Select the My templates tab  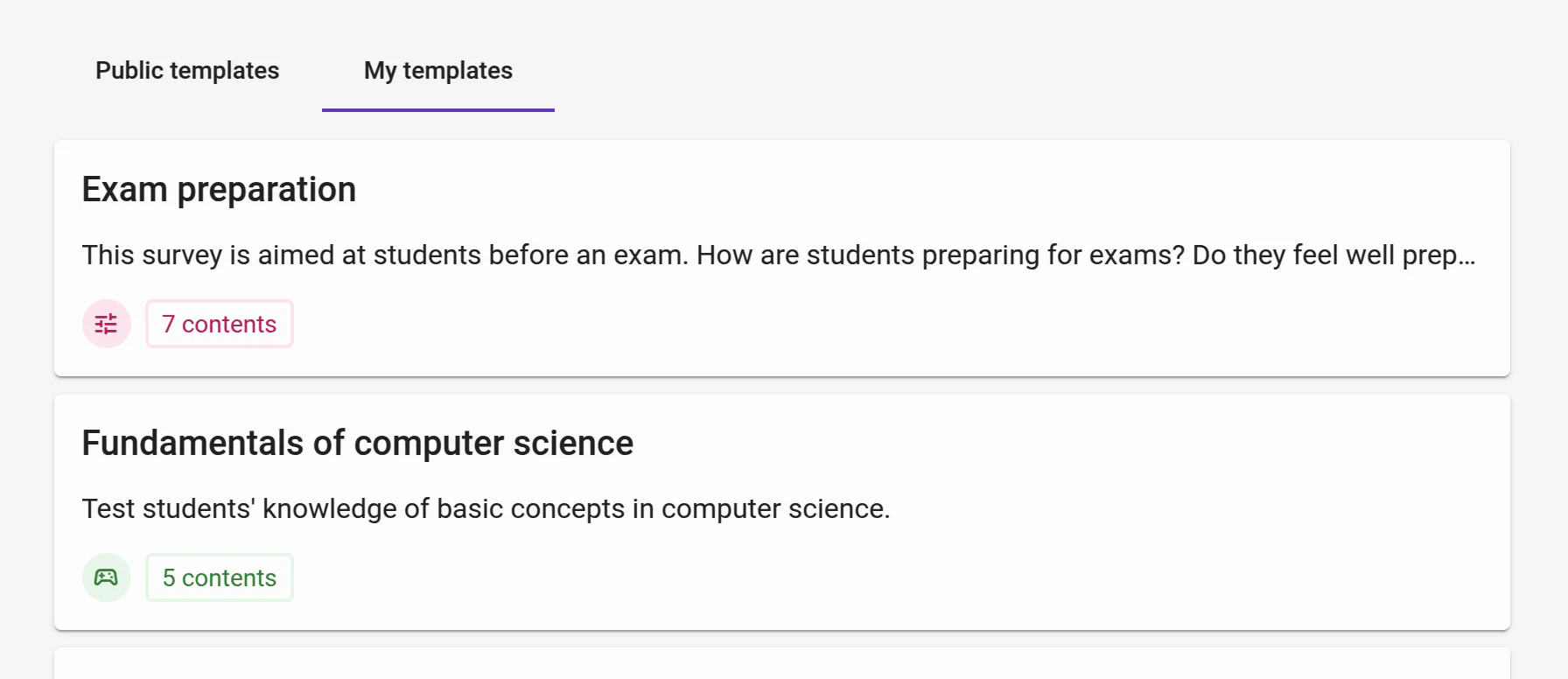437,71
